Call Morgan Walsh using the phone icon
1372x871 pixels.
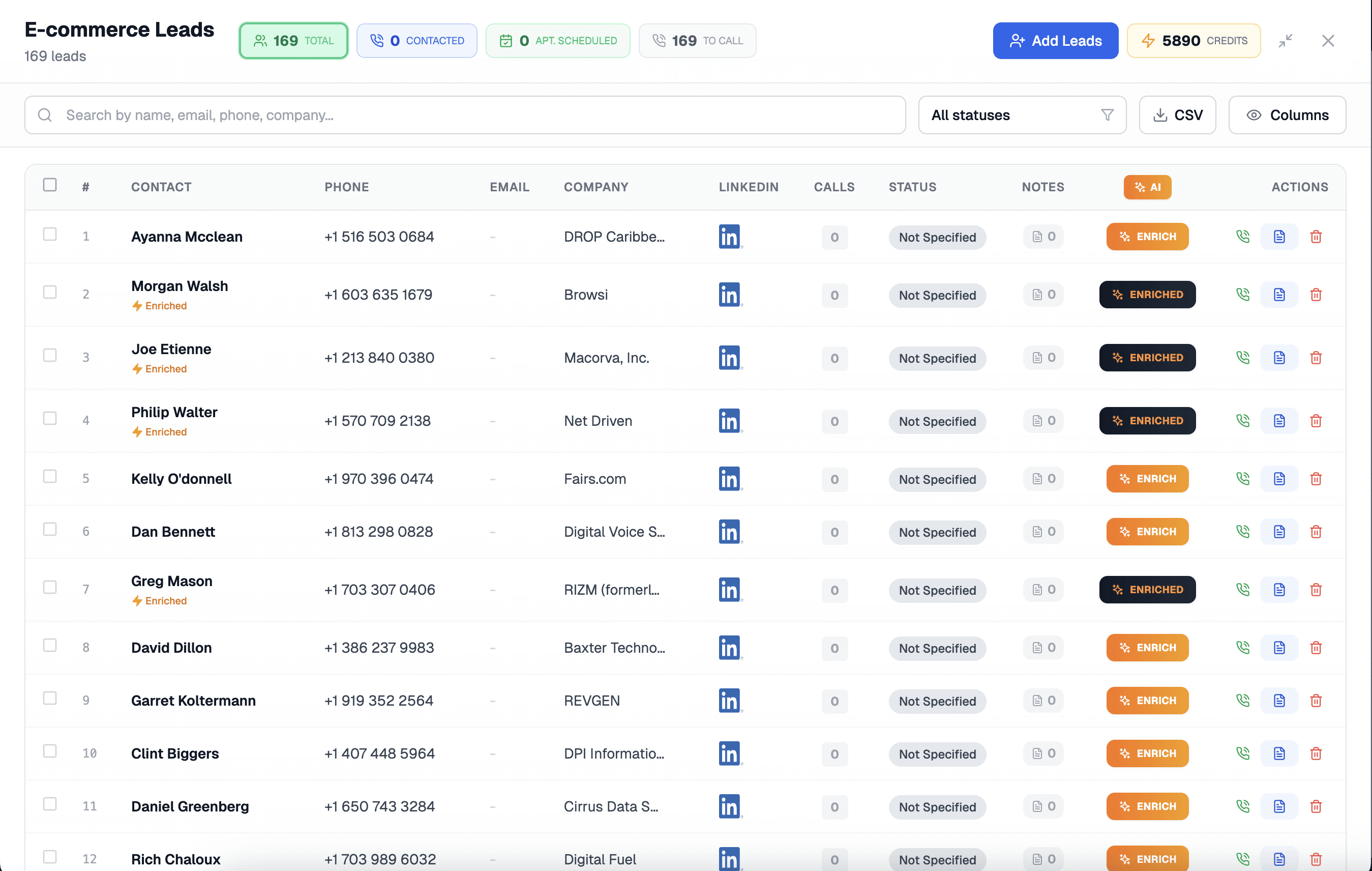tap(1243, 295)
